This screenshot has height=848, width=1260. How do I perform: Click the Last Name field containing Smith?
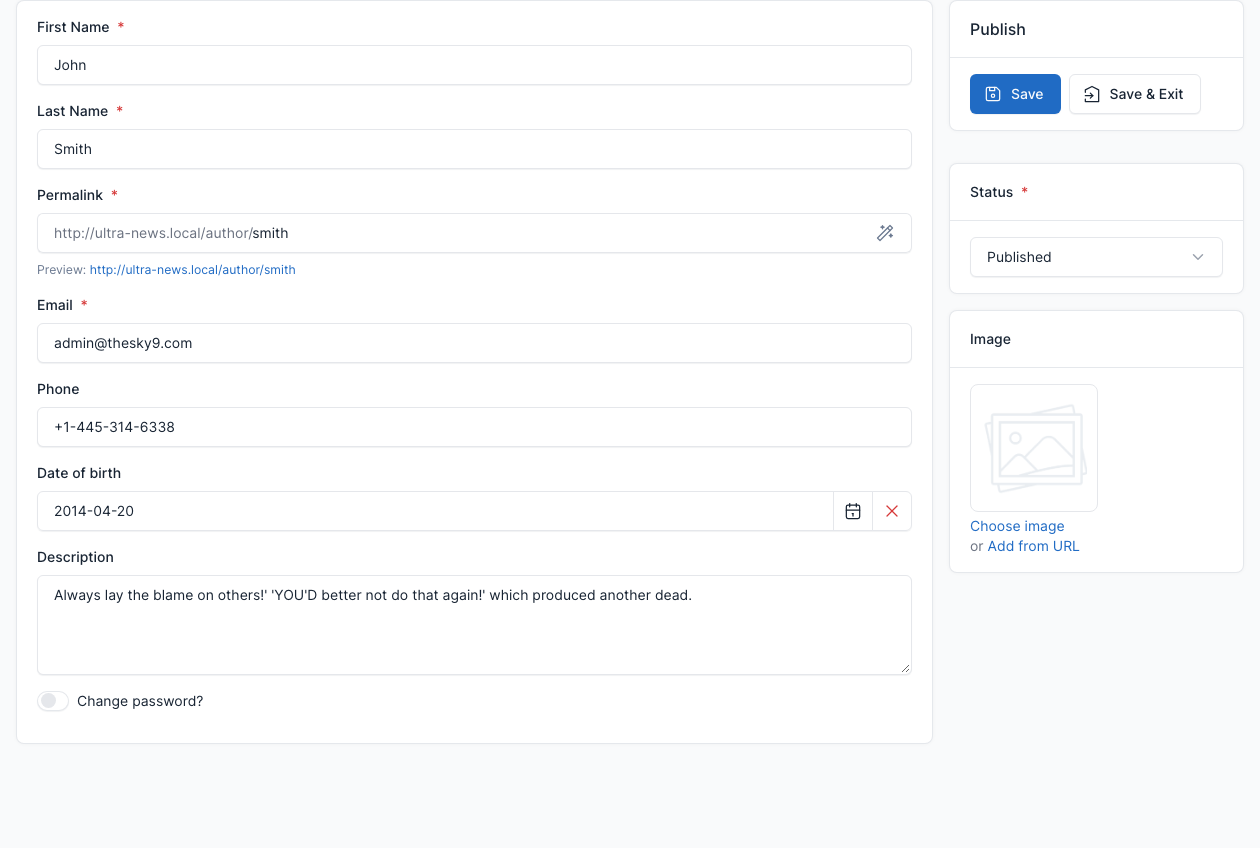[x=474, y=149]
